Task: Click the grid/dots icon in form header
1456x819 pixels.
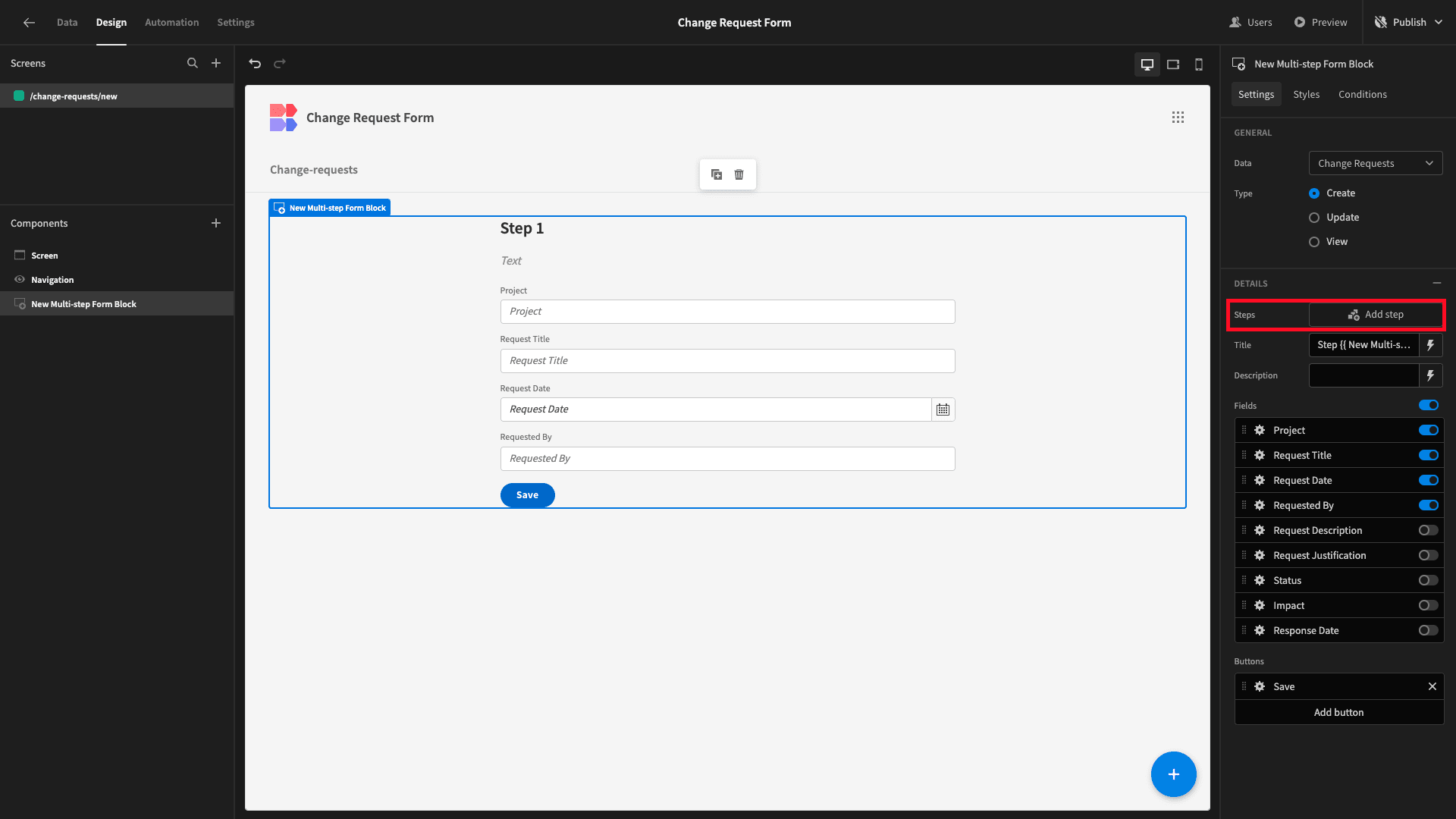Action: click(1178, 117)
